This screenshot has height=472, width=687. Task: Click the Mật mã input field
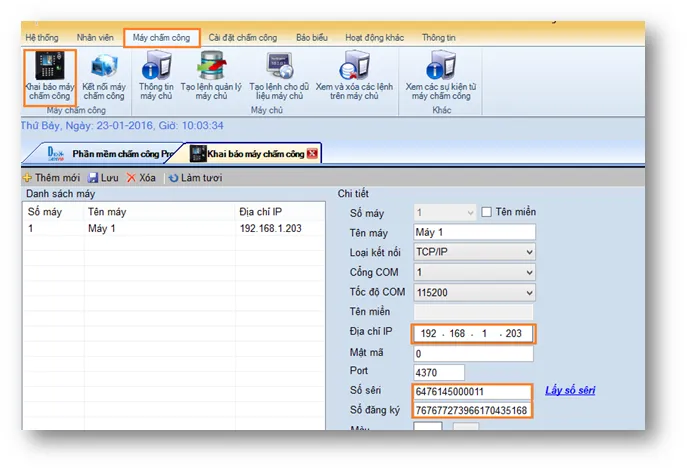pyautogui.click(x=473, y=354)
